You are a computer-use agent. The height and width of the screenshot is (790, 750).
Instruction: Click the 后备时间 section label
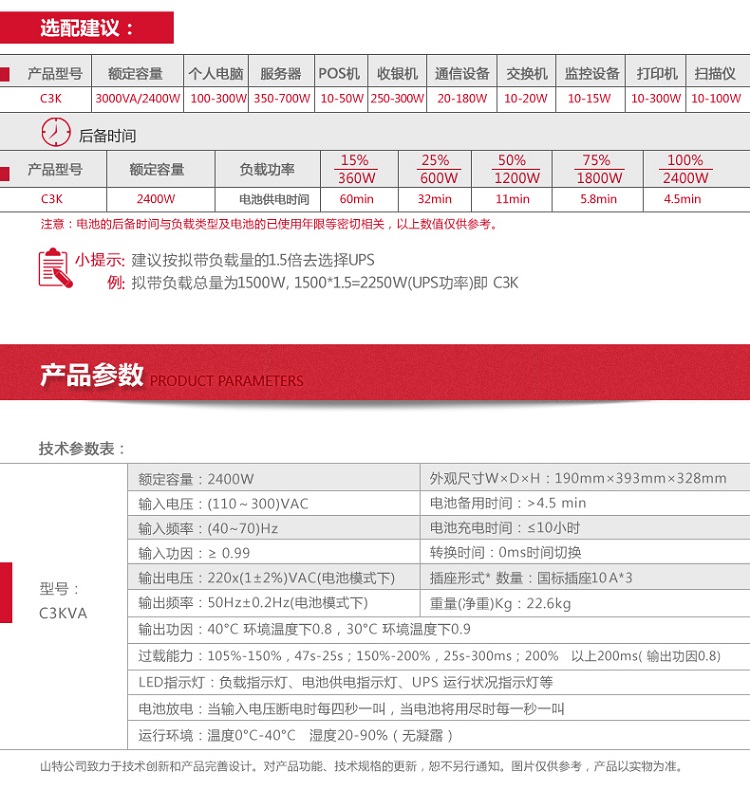click(x=107, y=136)
